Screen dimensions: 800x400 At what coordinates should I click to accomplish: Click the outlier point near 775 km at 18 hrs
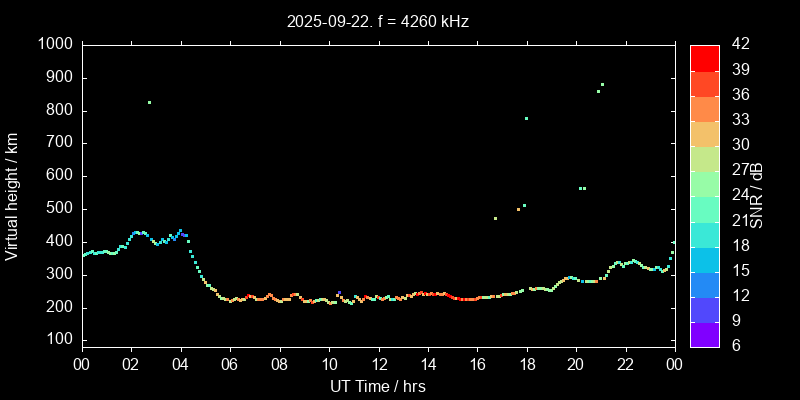pos(526,118)
